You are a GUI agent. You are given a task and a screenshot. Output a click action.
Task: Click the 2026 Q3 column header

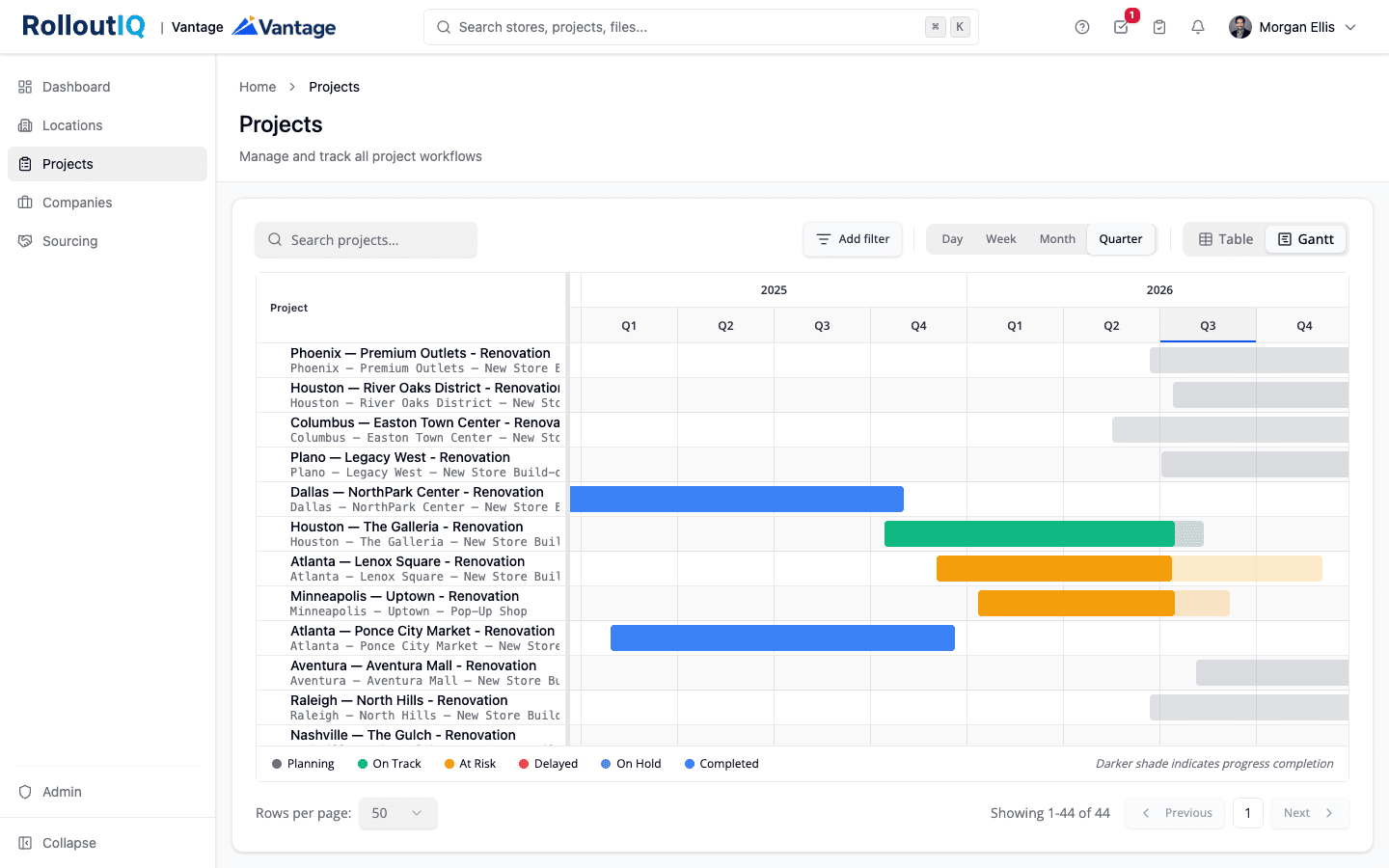[1208, 326]
